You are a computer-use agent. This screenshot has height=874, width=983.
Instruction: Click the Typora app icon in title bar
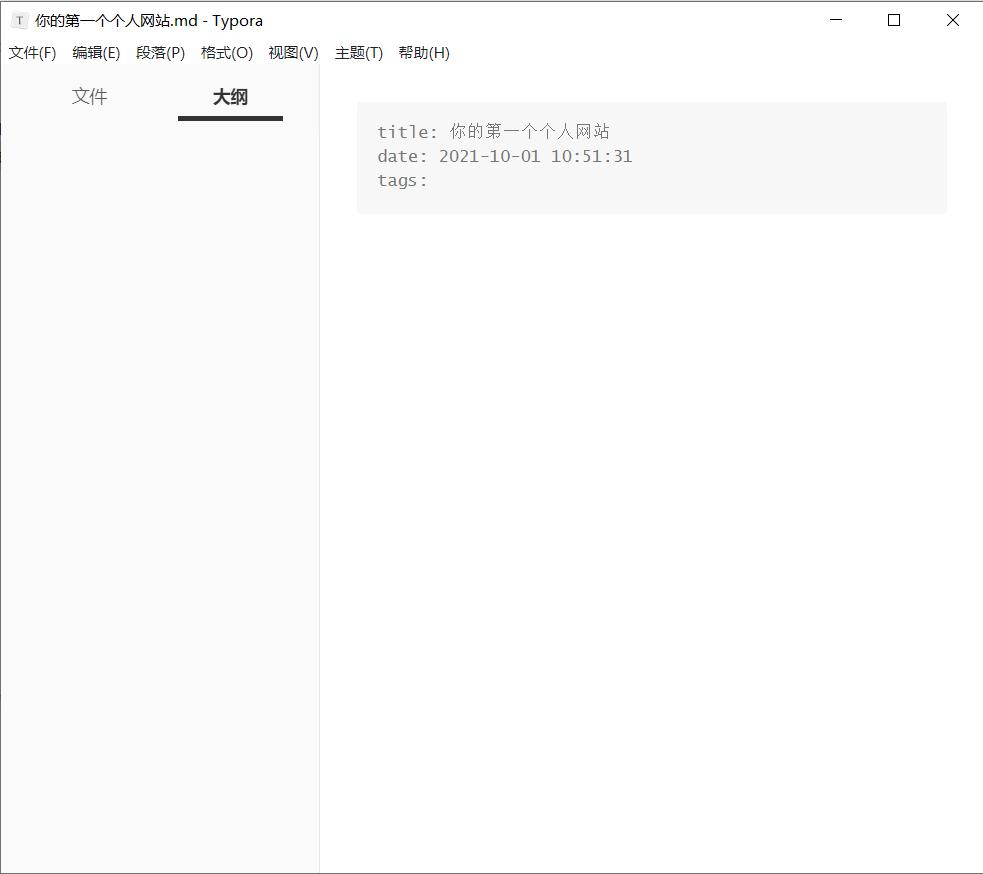[x=19, y=21]
